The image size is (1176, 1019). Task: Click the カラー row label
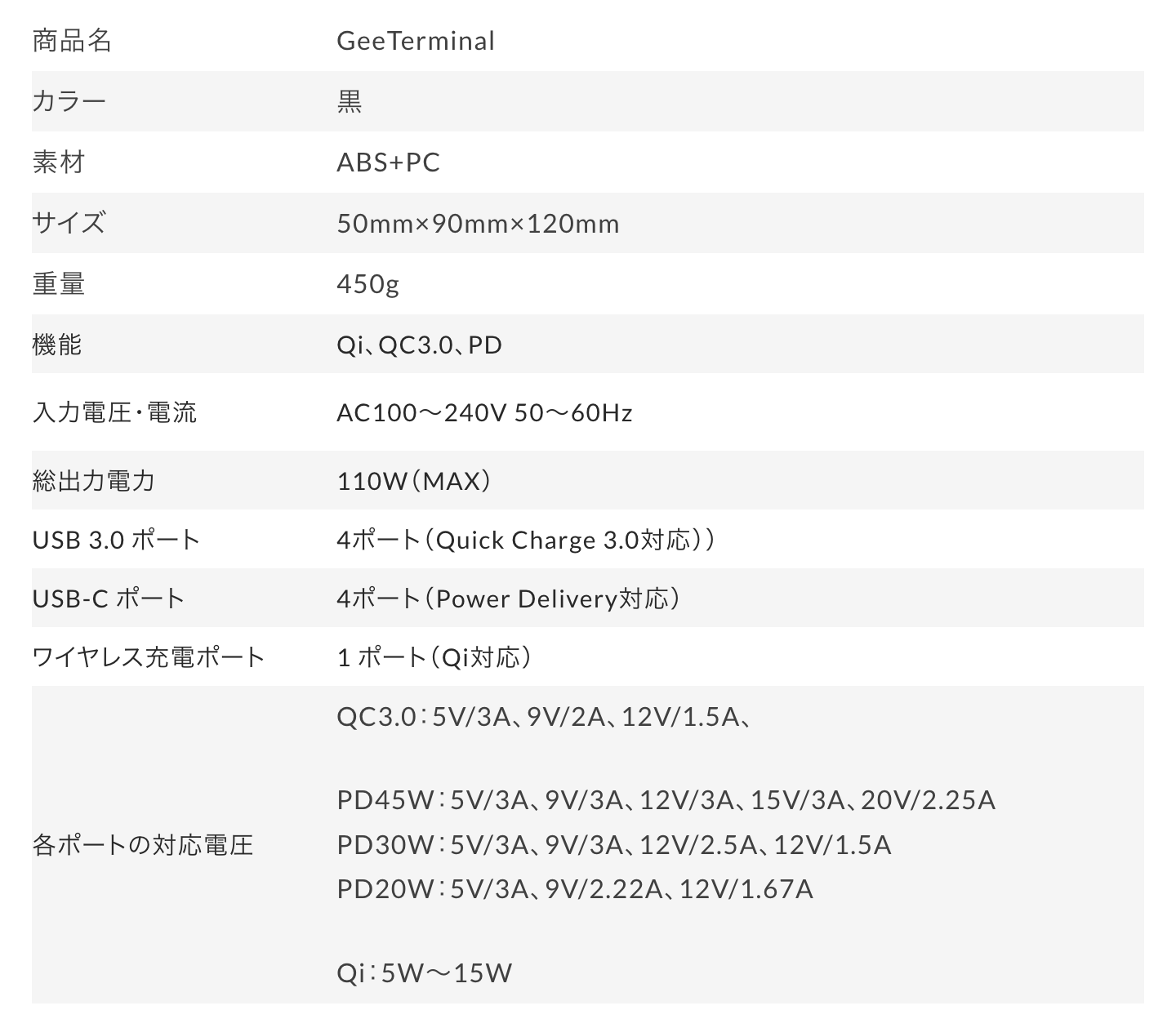tap(69, 101)
